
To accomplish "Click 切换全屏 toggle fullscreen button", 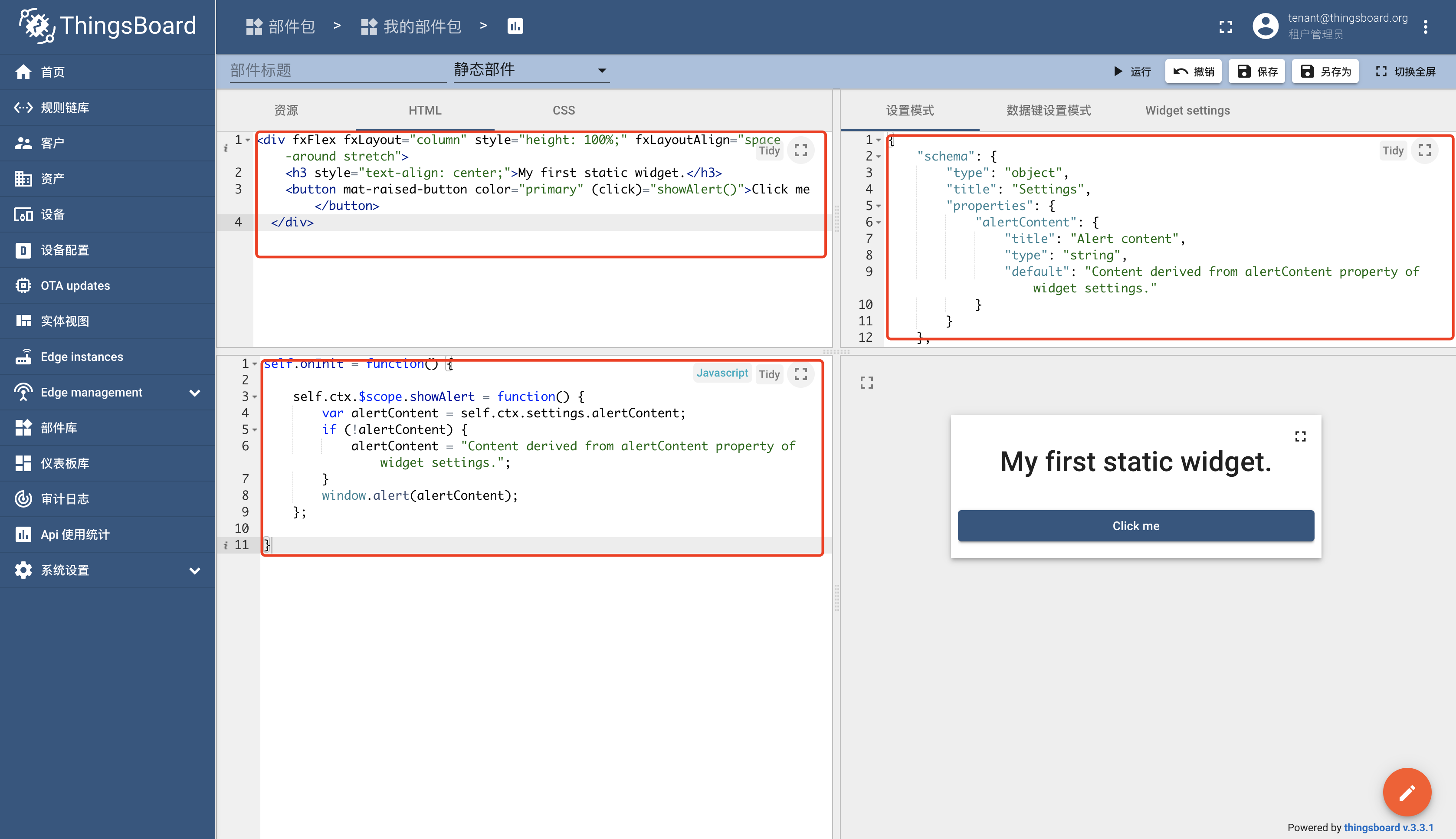I will (1405, 72).
